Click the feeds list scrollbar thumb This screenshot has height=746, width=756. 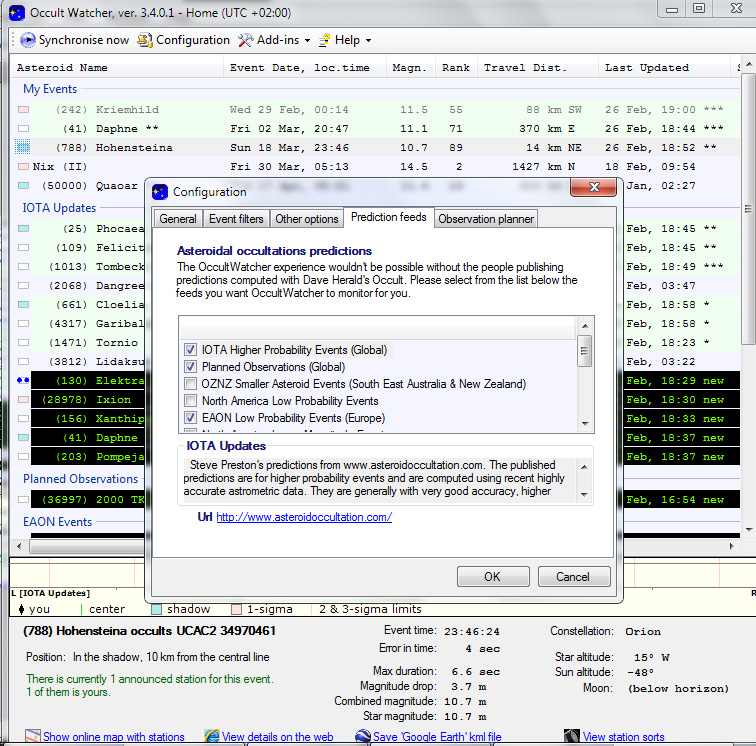pyautogui.click(x=585, y=351)
